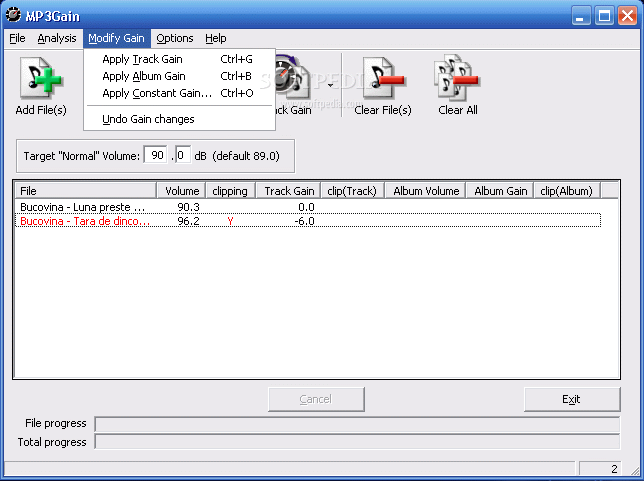Image resolution: width=644 pixels, height=481 pixels.
Task: Open the Track Gain dropdown arrow
Action: (x=330, y=85)
